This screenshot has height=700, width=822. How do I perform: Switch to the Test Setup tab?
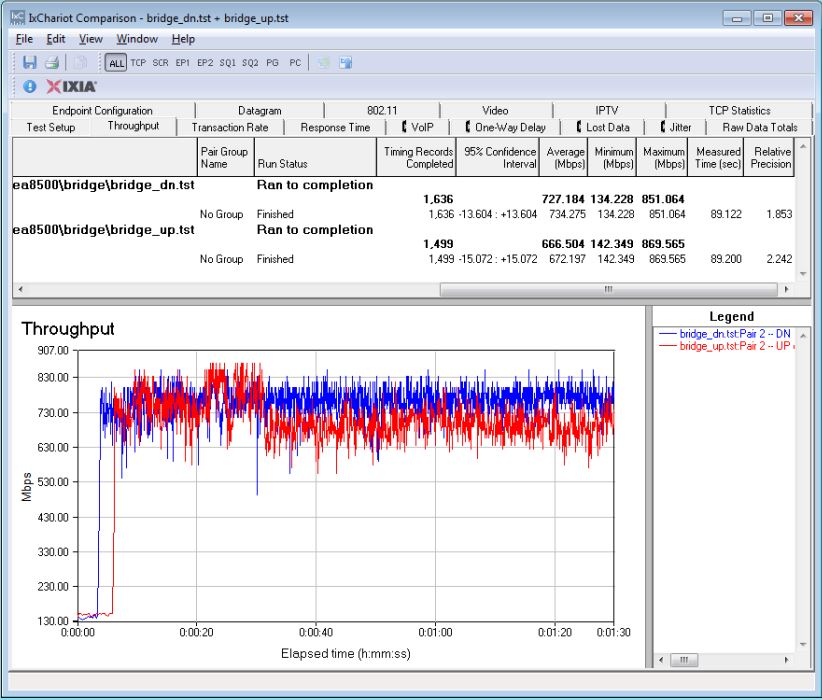tap(51, 127)
